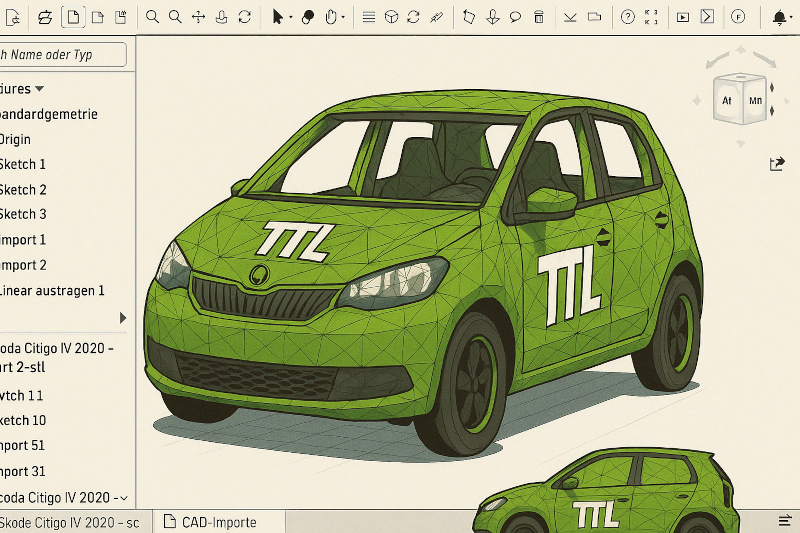Click the trash can delete icon
The image size is (800, 533).
pyautogui.click(x=539, y=17)
